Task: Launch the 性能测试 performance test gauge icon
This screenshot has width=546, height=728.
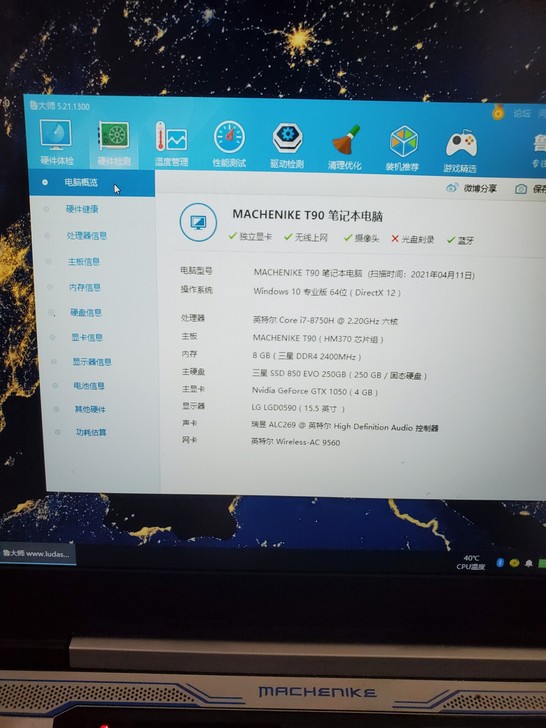Action: point(229,144)
